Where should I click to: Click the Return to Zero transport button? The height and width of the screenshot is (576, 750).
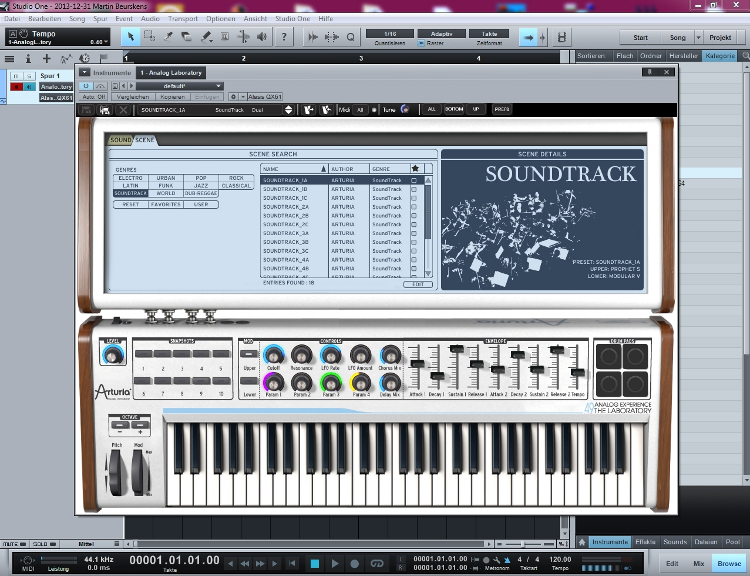tap(292, 563)
